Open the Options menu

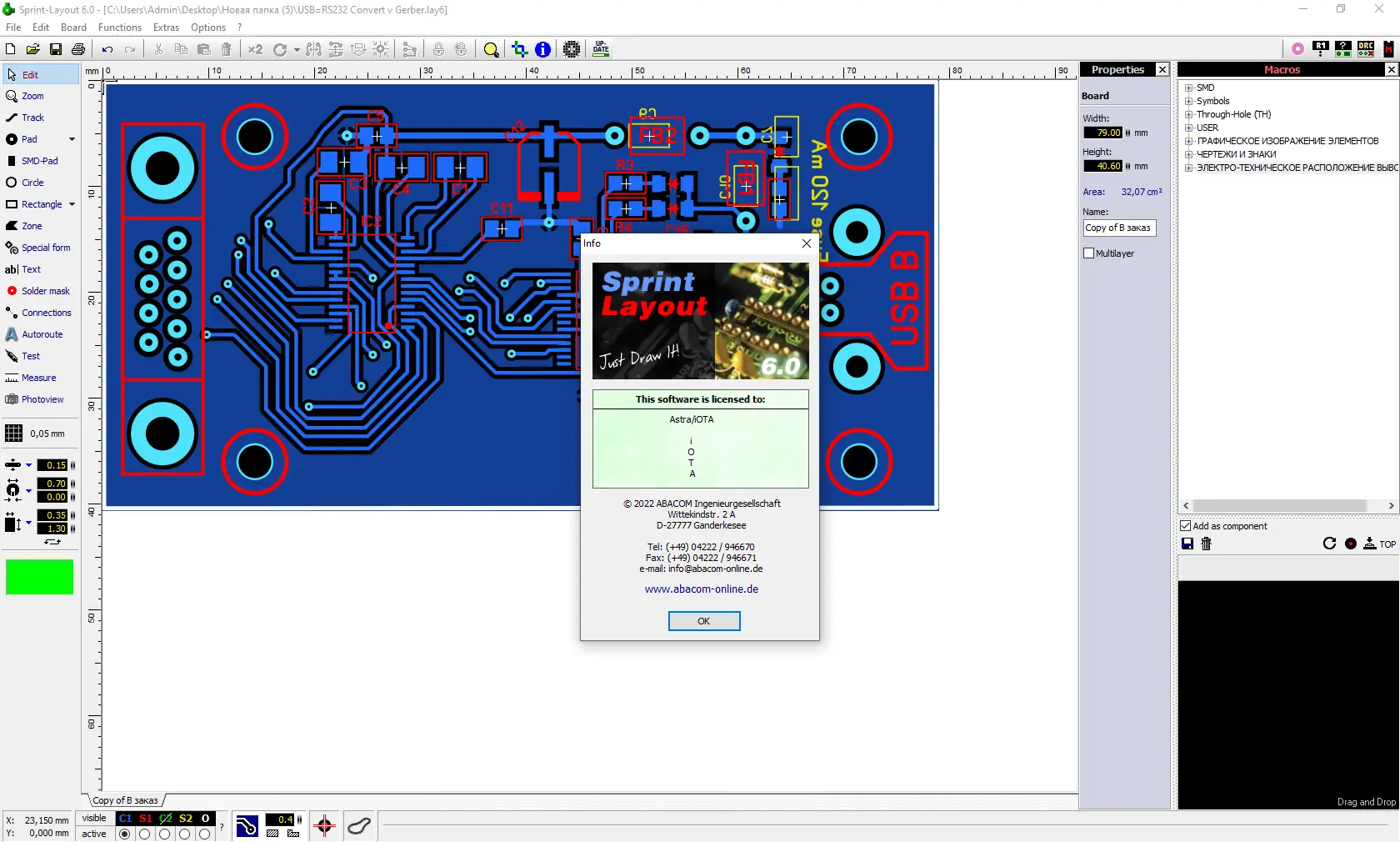[x=208, y=28]
